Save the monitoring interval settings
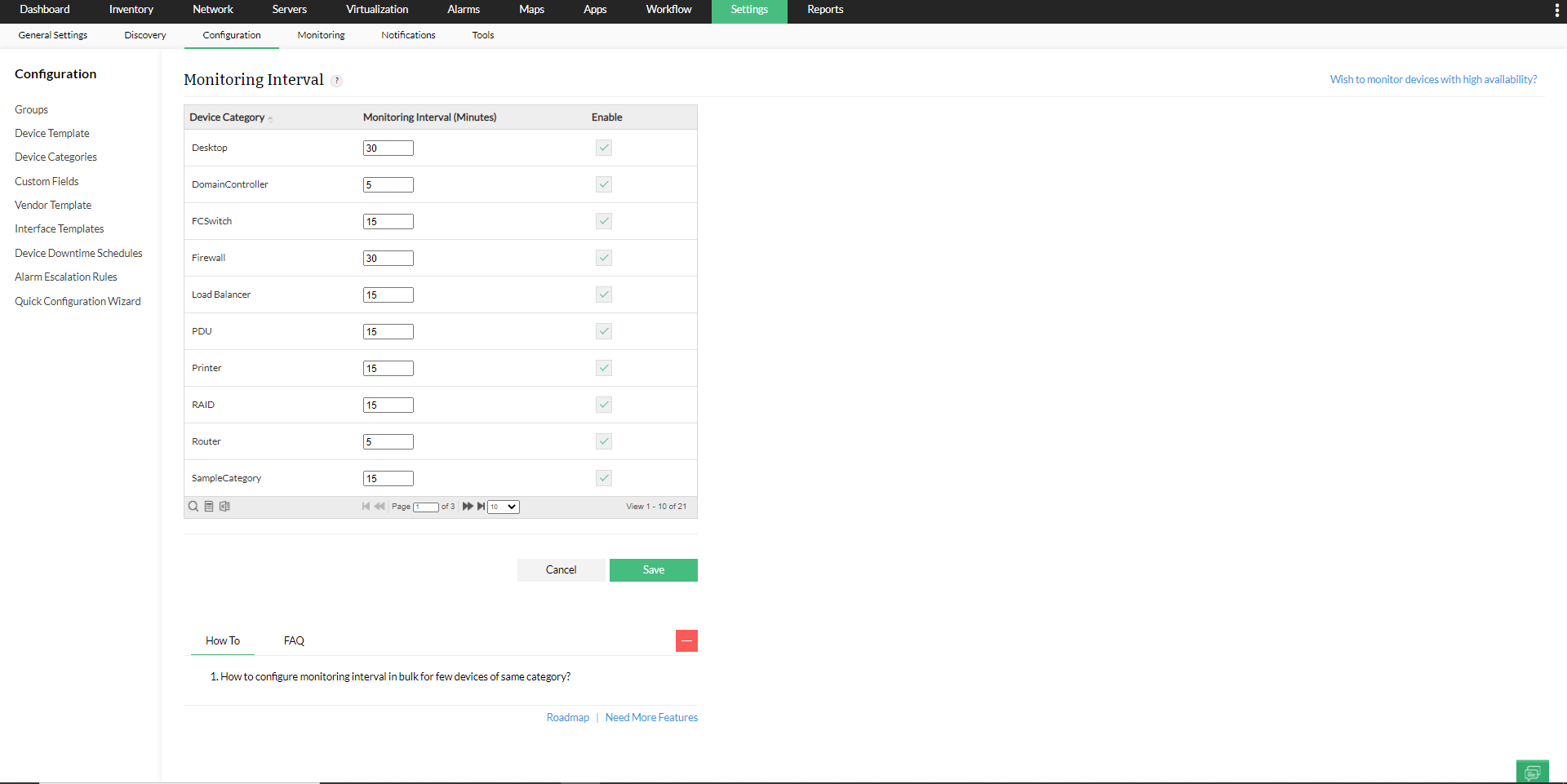 tap(653, 569)
